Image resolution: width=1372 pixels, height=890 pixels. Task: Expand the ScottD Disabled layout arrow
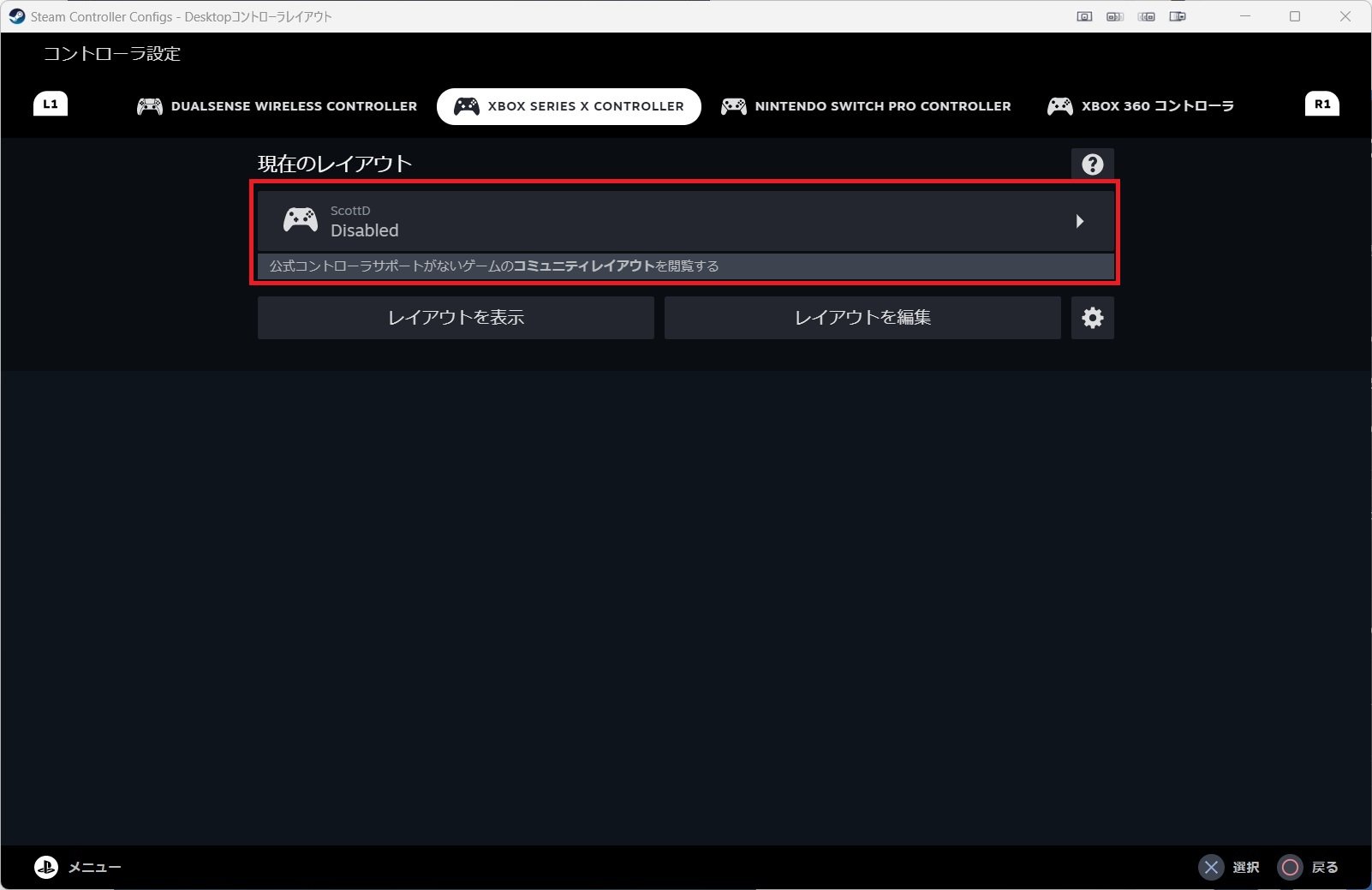[1080, 222]
